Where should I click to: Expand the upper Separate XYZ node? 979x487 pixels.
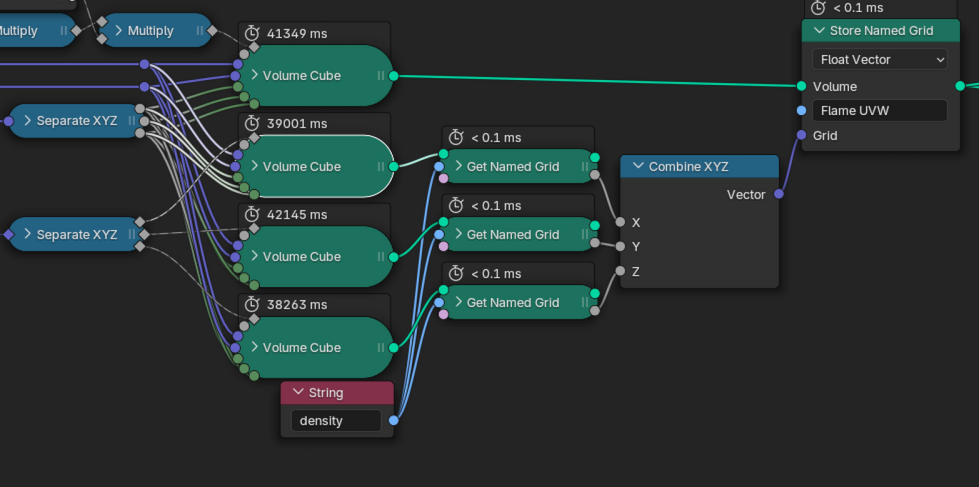(28, 121)
